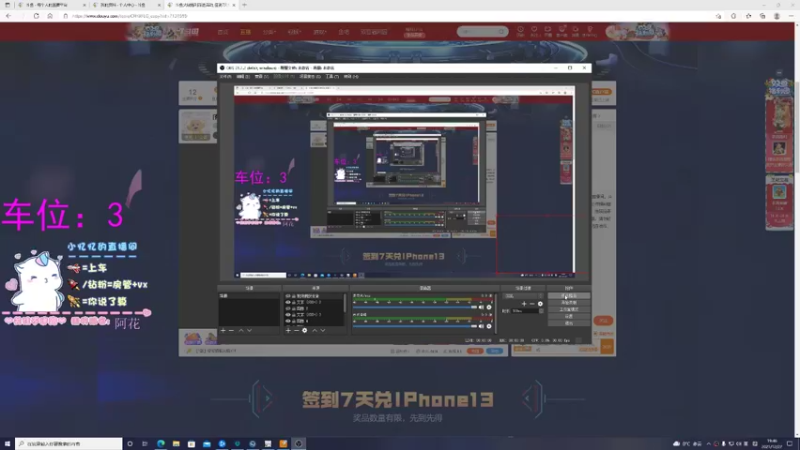Screen dimensions: 800x450
Task: Click the Studio Mode button in OBS controls
Action: (569, 310)
